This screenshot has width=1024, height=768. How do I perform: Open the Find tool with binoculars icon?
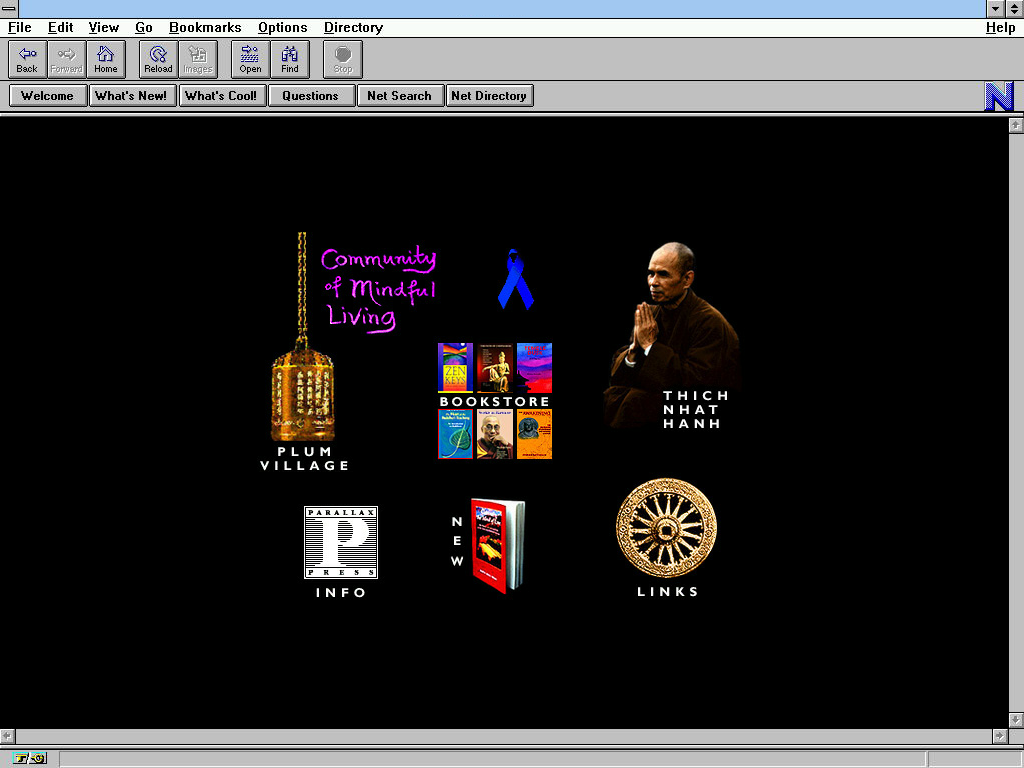(290, 59)
